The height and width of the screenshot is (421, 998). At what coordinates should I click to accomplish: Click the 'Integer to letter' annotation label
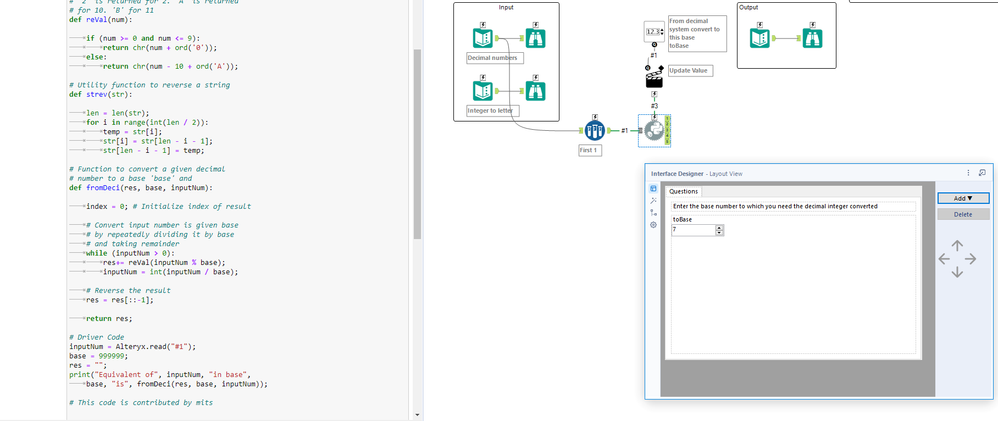click(493, 111)
